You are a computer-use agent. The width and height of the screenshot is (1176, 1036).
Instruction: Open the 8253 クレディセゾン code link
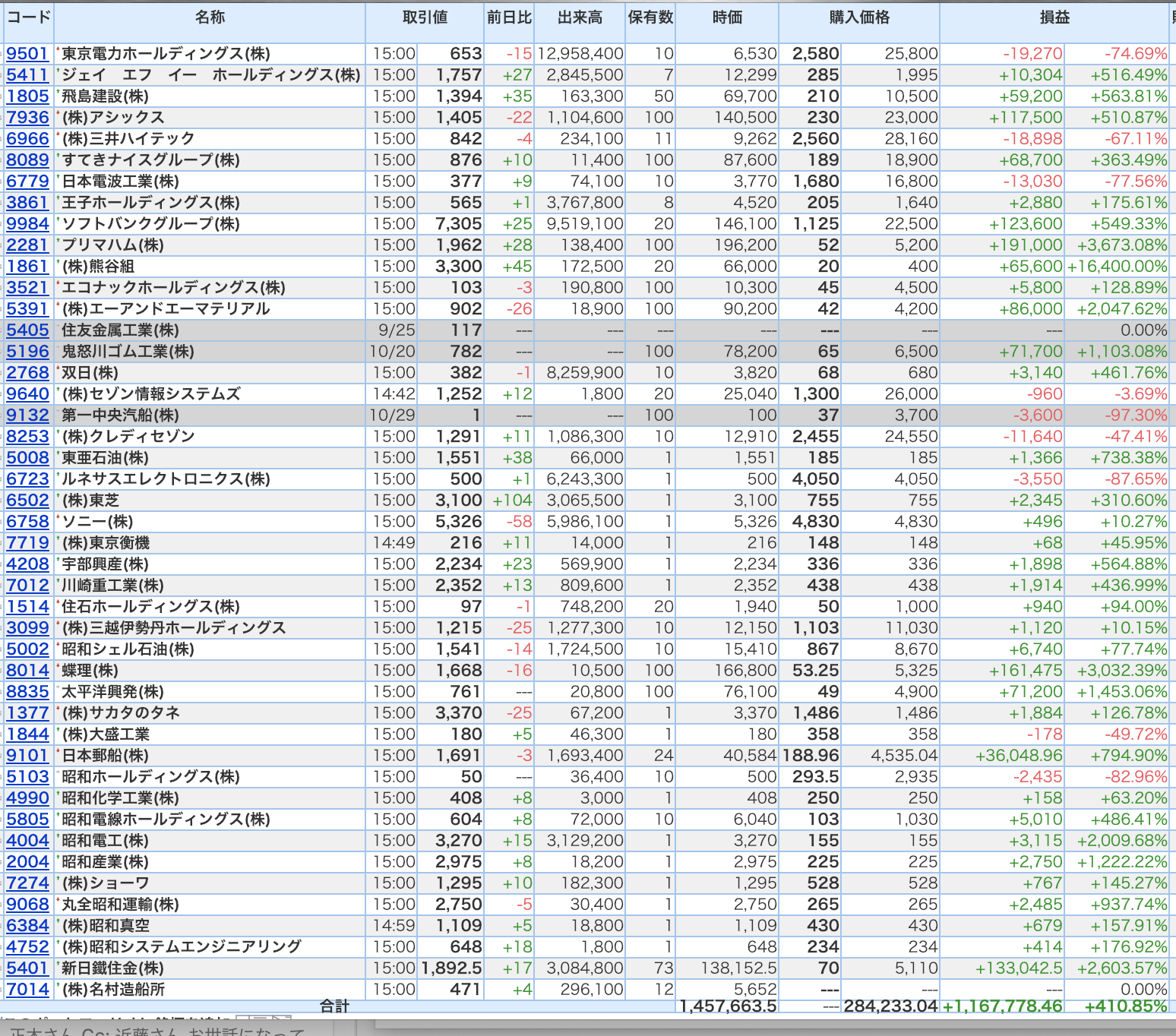(x=27, y=437)
